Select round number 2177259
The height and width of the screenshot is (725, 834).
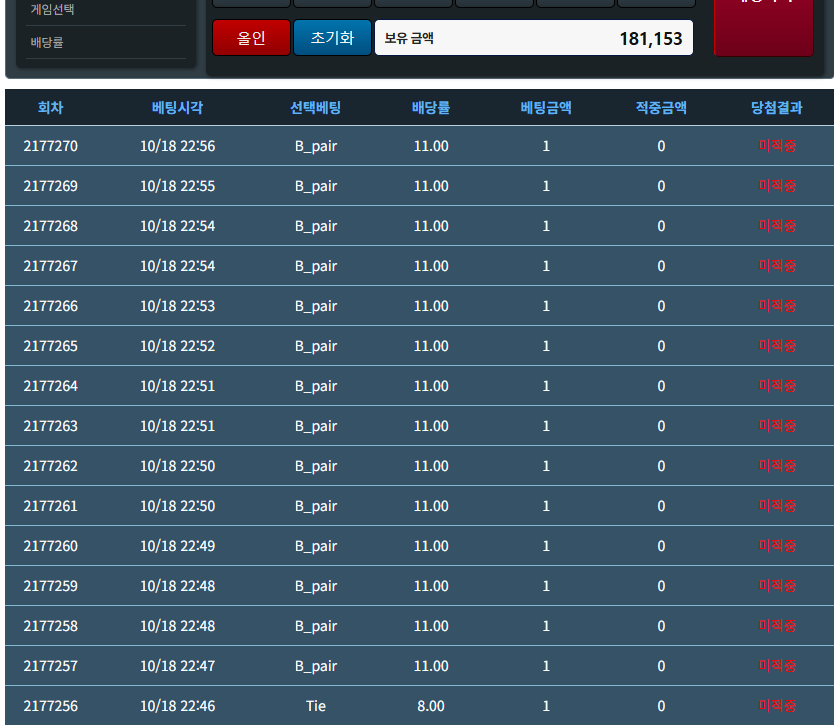[x=51, y=586]
